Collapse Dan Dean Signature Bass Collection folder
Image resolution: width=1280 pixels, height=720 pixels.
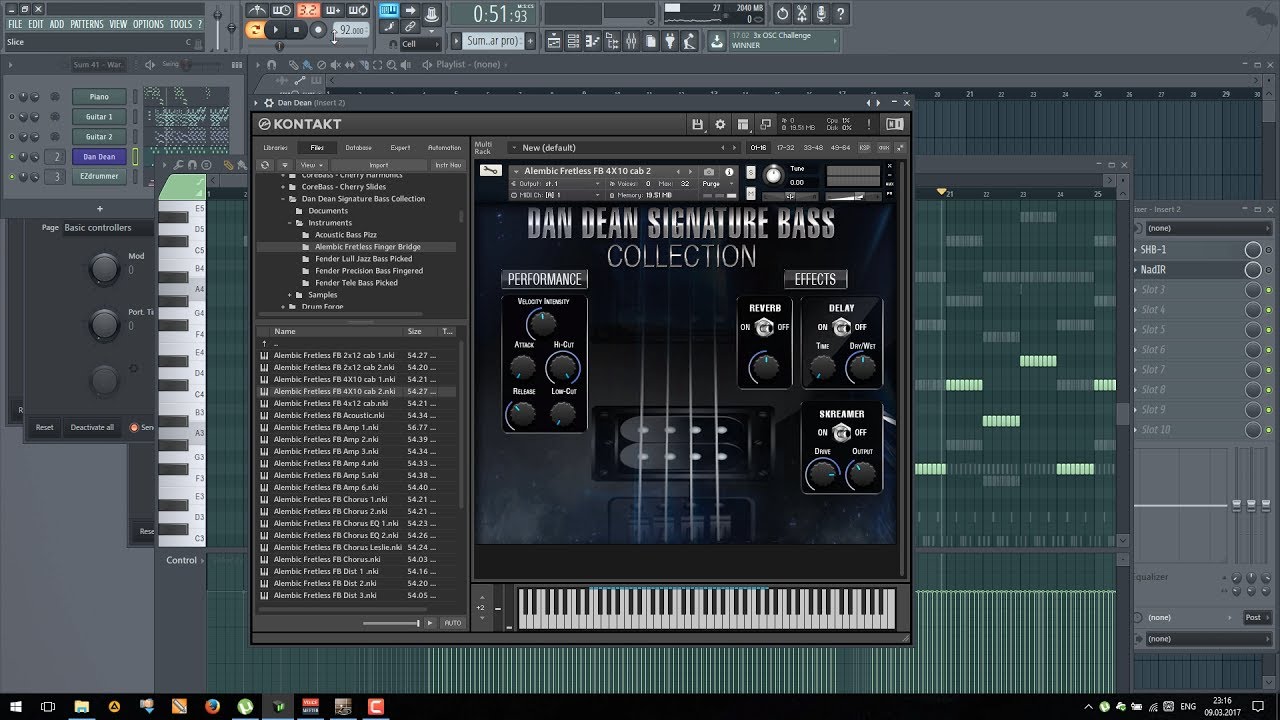coord(284,199)
